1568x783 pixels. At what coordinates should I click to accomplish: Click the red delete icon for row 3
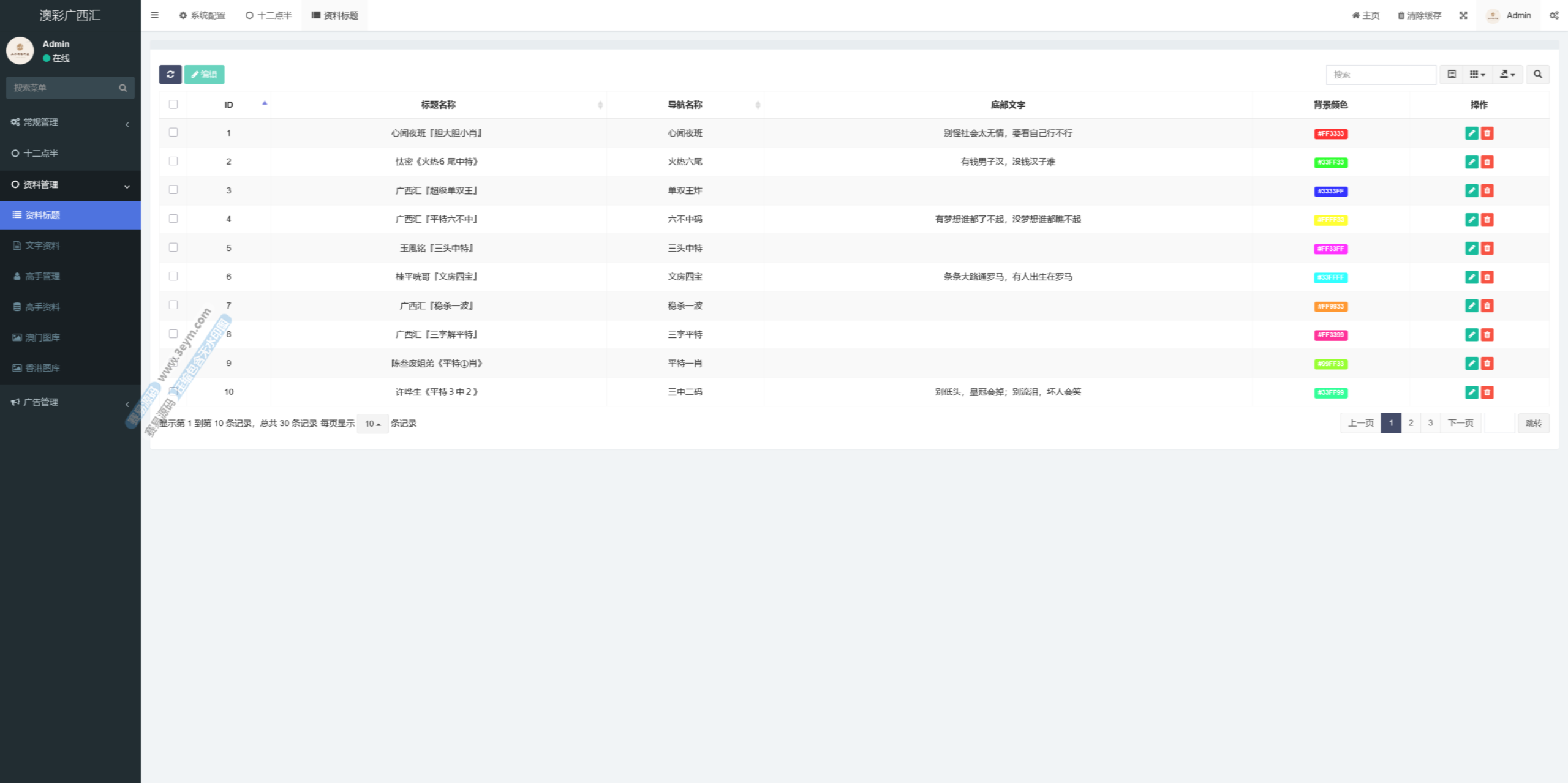tap(1487, 190)
